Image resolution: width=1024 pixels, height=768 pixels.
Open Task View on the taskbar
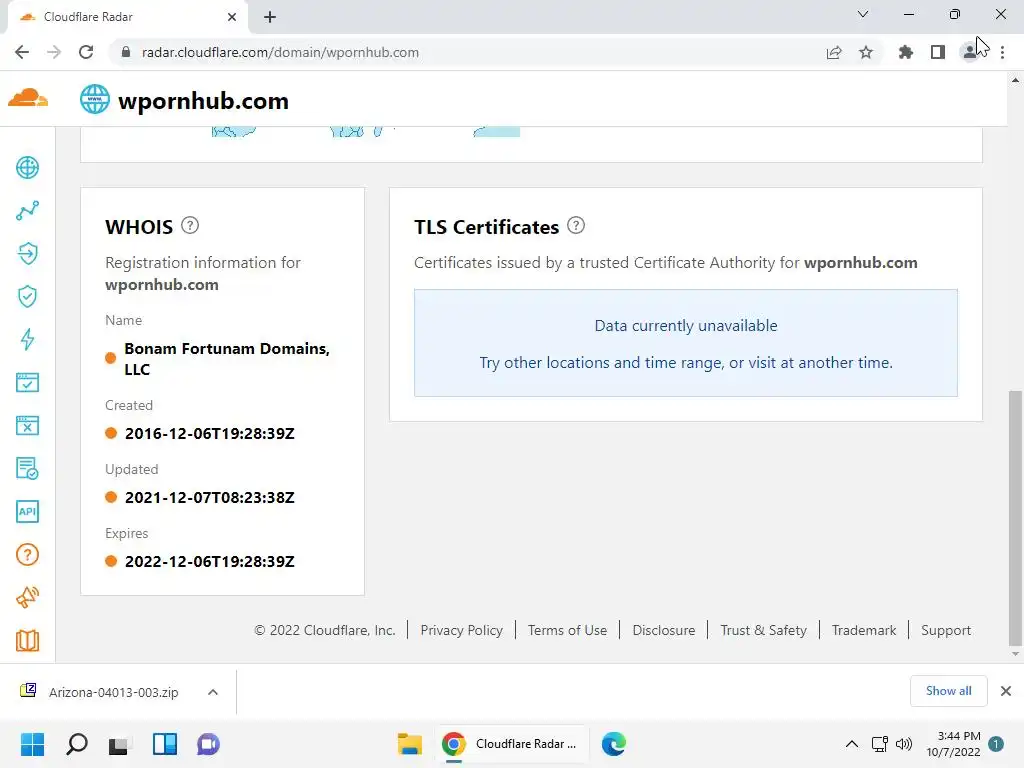point(120,744)
